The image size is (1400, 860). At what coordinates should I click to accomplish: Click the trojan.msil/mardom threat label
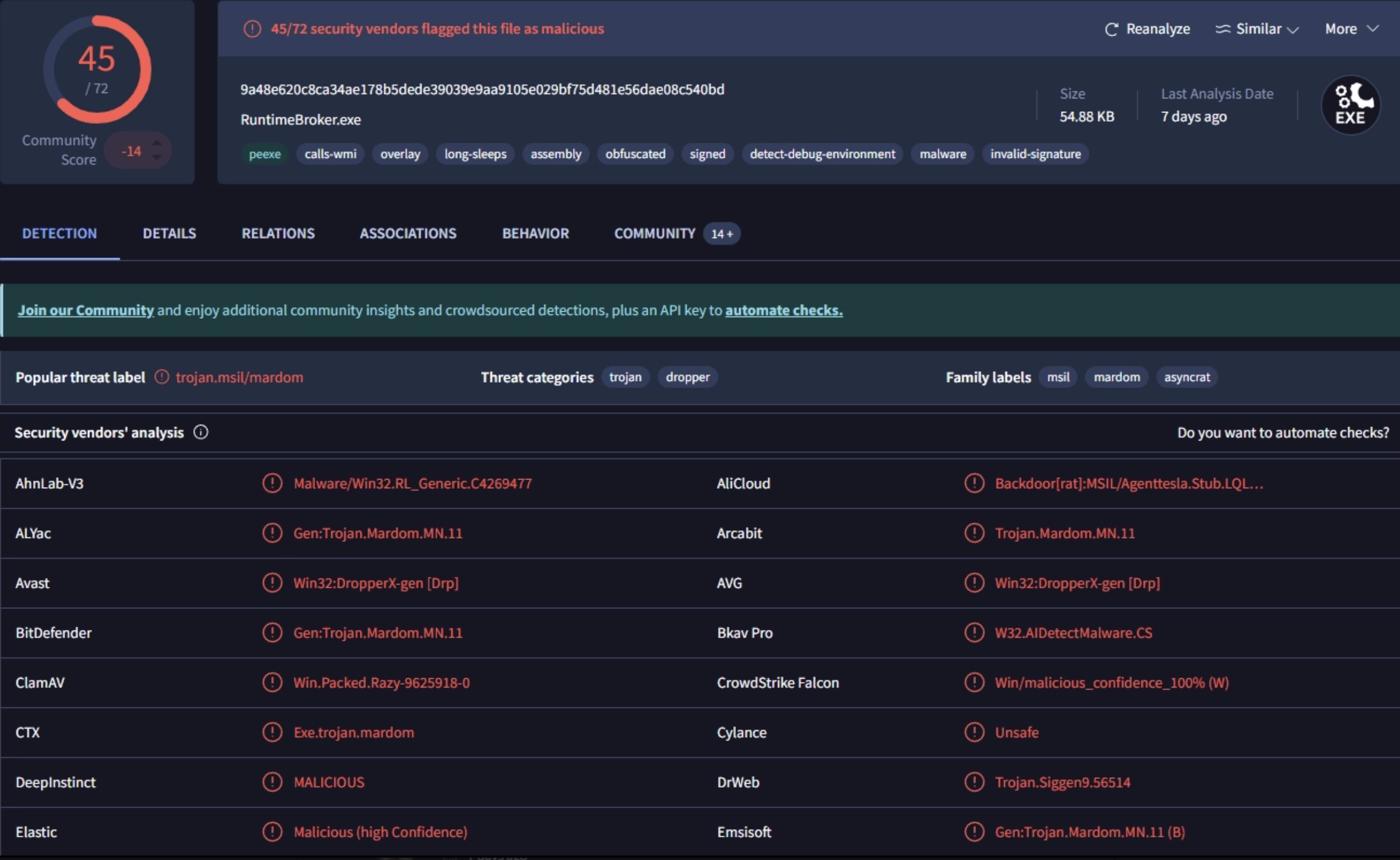pos(239,377)
